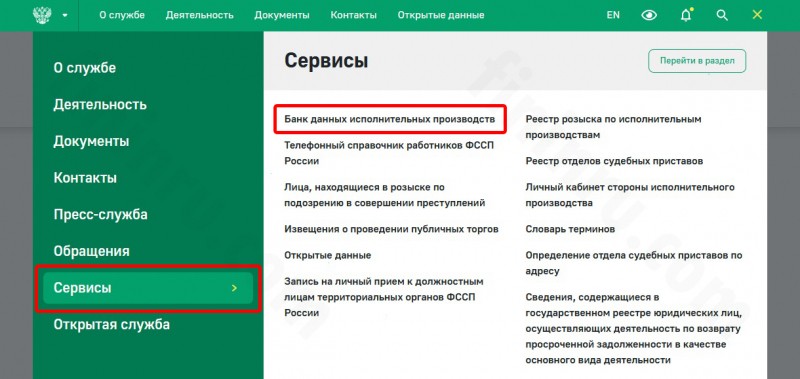Viewport: 800px width, 379px height.
Task: Open 'Контакты' in top navigation bar
Action: pos(354,15)
